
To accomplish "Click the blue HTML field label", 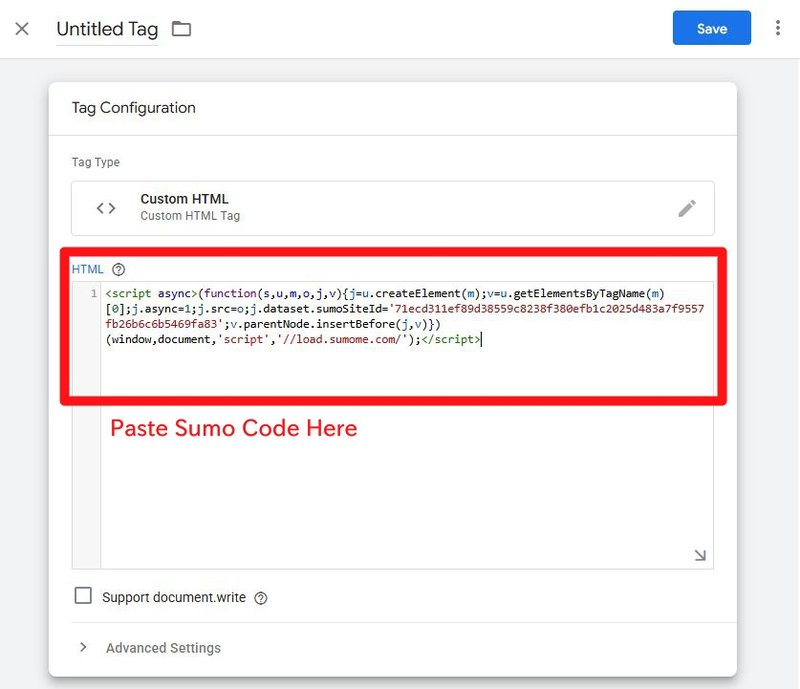I will (87, 269).
